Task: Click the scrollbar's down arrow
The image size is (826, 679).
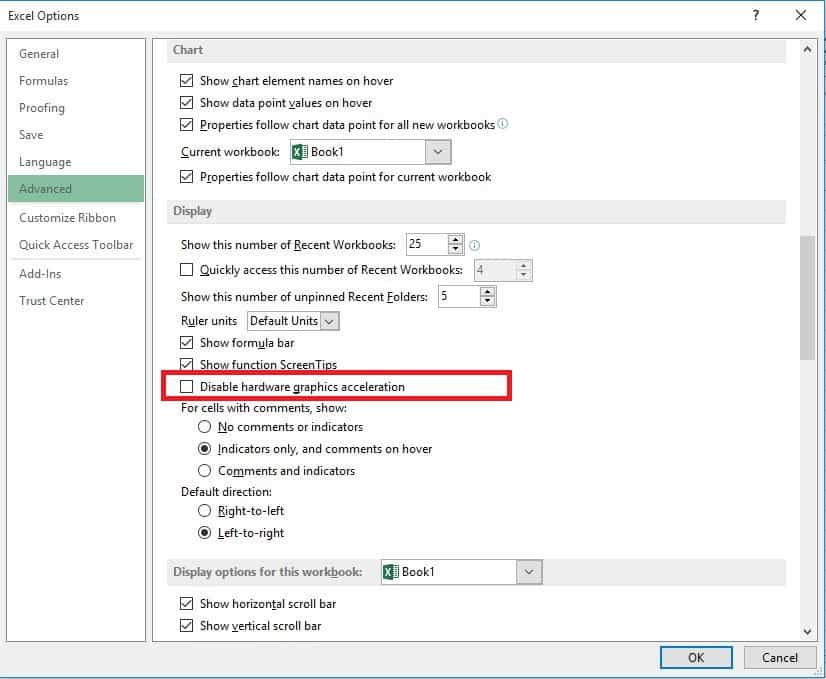Action: point(808,630)
